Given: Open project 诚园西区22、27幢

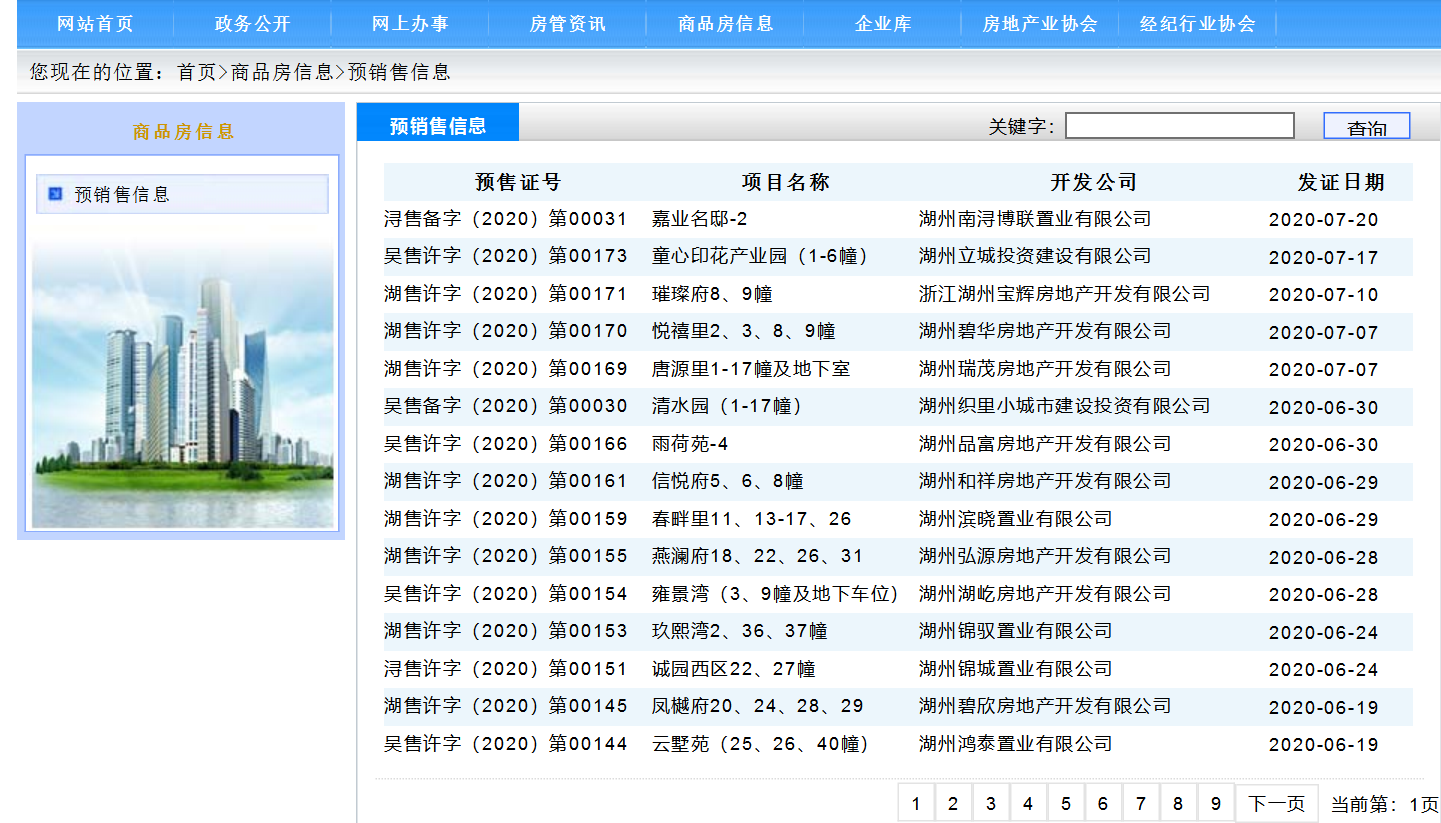Looking at the screenshot, I should [734, 669].
